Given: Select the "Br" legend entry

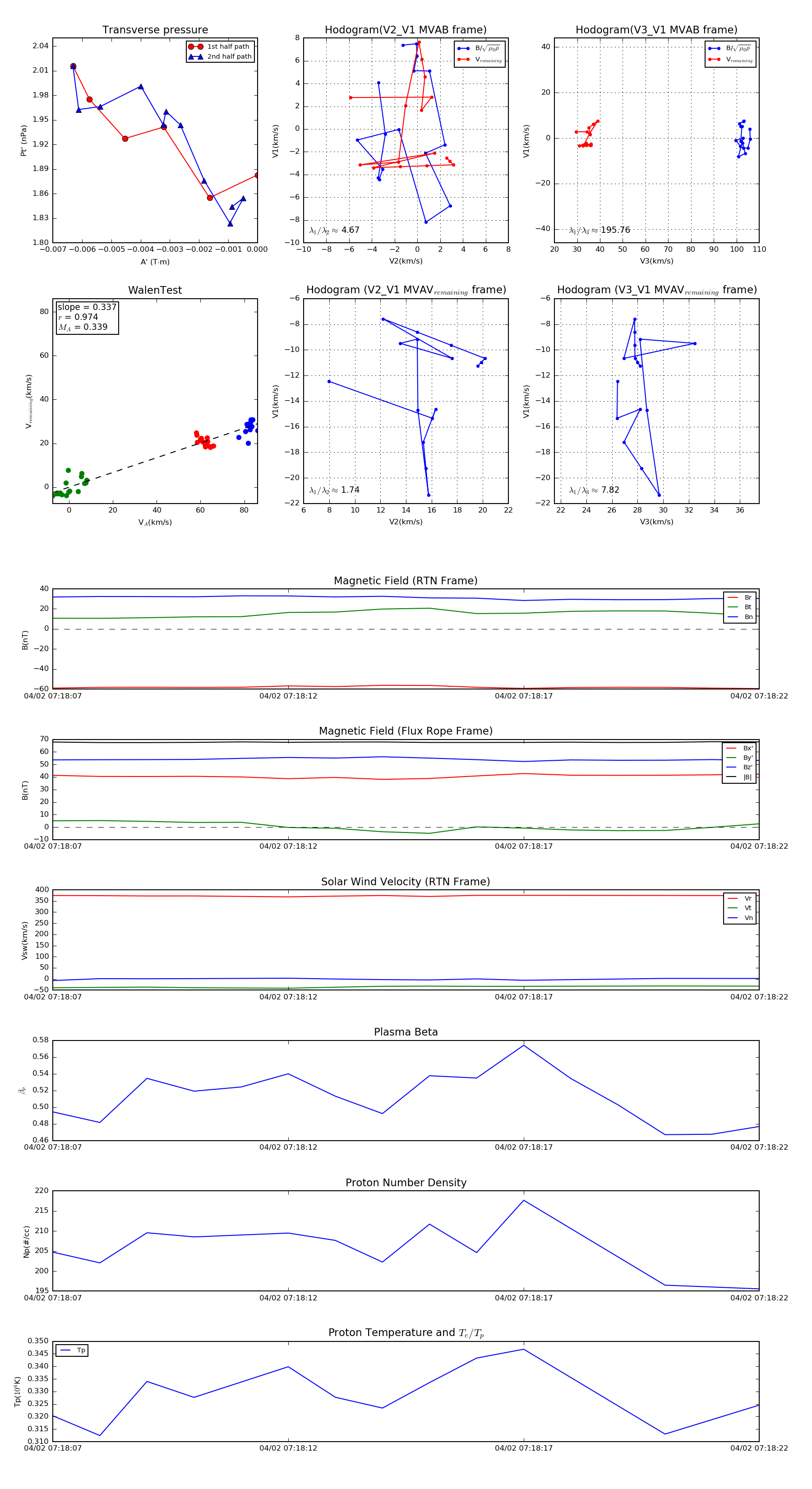Looking at the screenshot, I should [x=740, y=598].
